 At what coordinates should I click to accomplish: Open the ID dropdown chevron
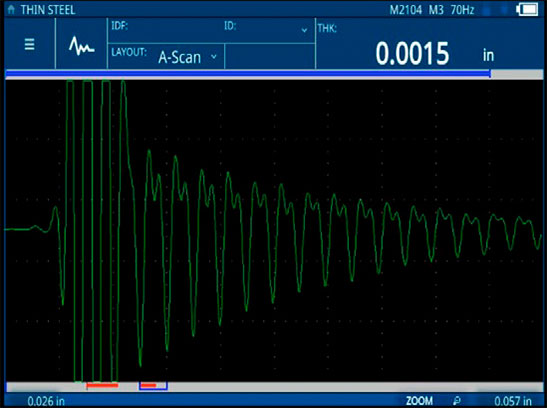[304, 30]
